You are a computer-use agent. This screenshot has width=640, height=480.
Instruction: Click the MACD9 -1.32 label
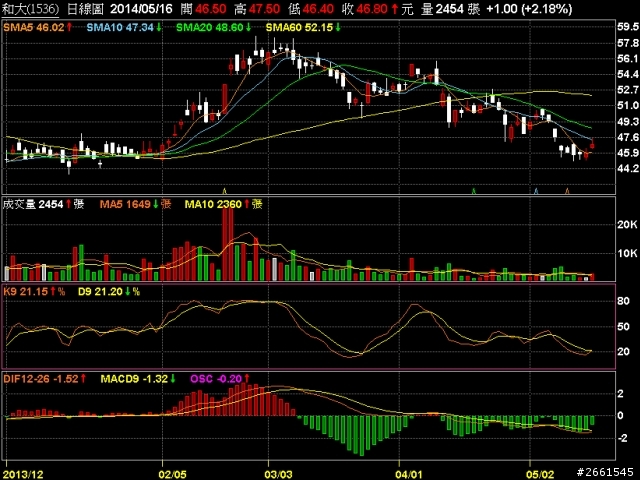138,379
